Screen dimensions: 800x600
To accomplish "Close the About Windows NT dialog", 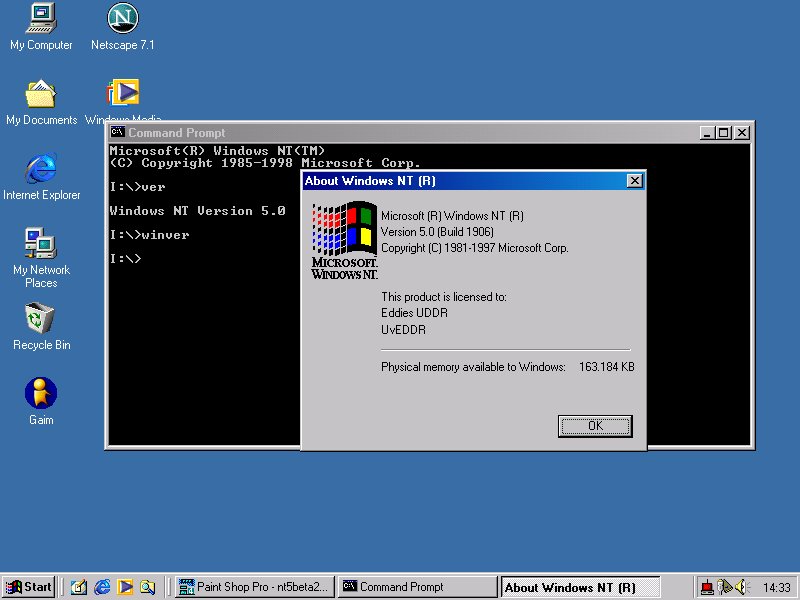I will coord(634,181).
